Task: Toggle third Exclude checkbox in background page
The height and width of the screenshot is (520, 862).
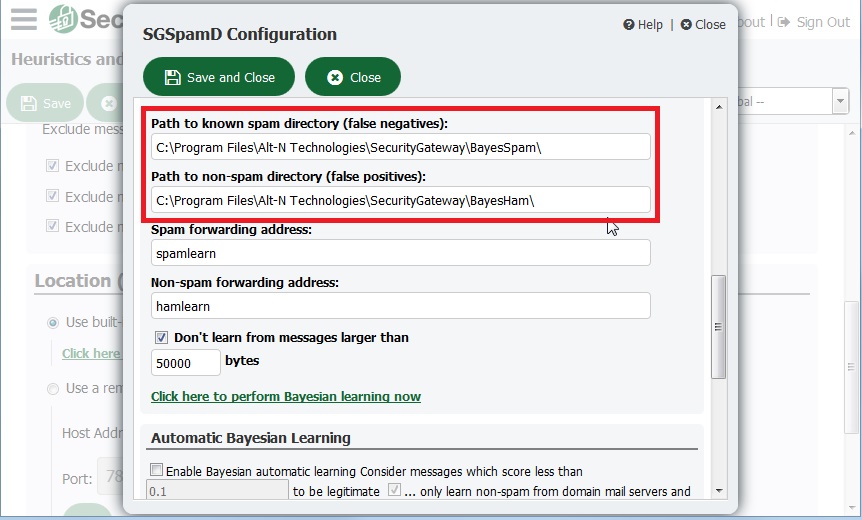Action: click(x=52, y=226)
